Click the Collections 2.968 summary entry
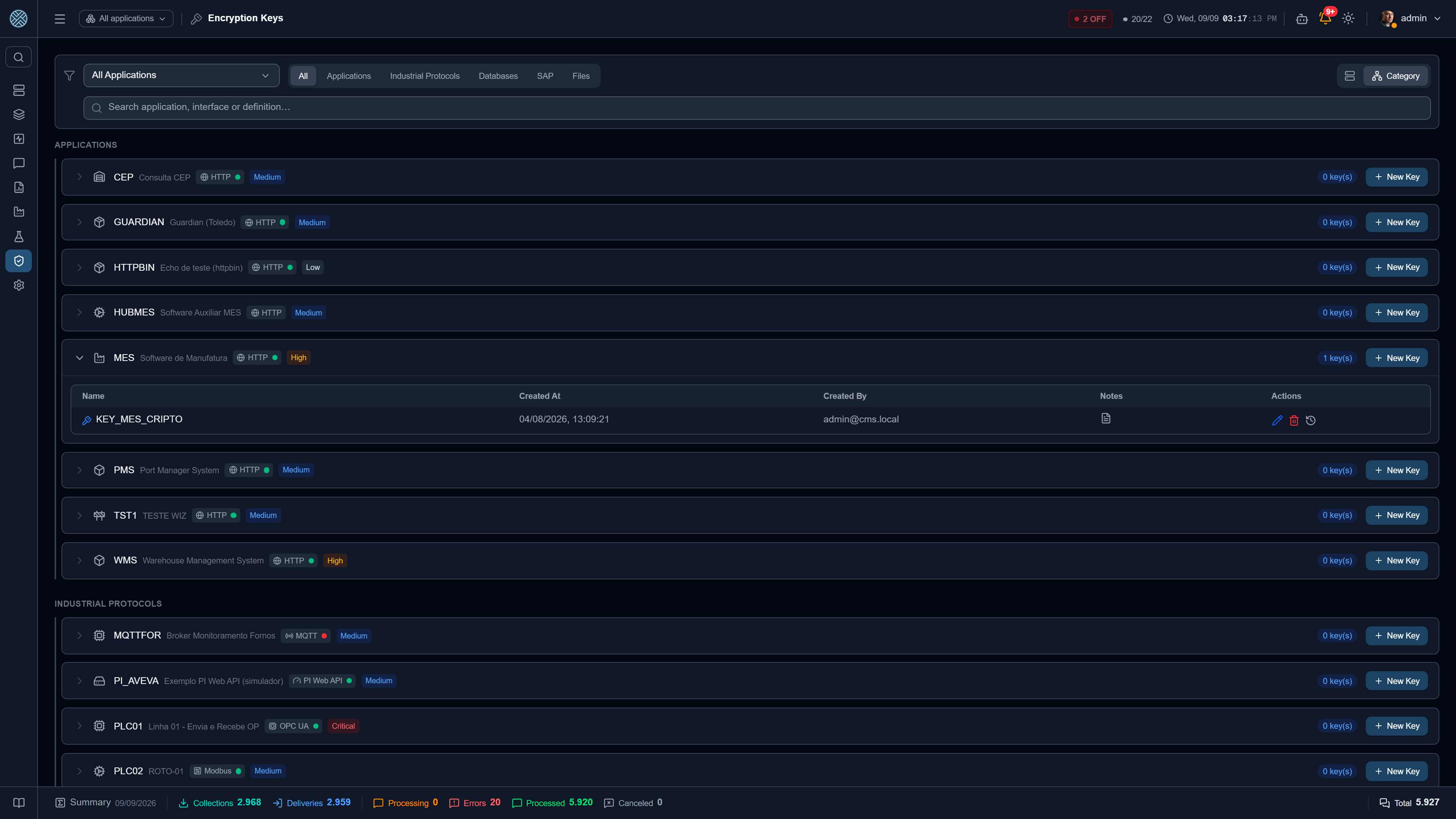 point(220,803)
